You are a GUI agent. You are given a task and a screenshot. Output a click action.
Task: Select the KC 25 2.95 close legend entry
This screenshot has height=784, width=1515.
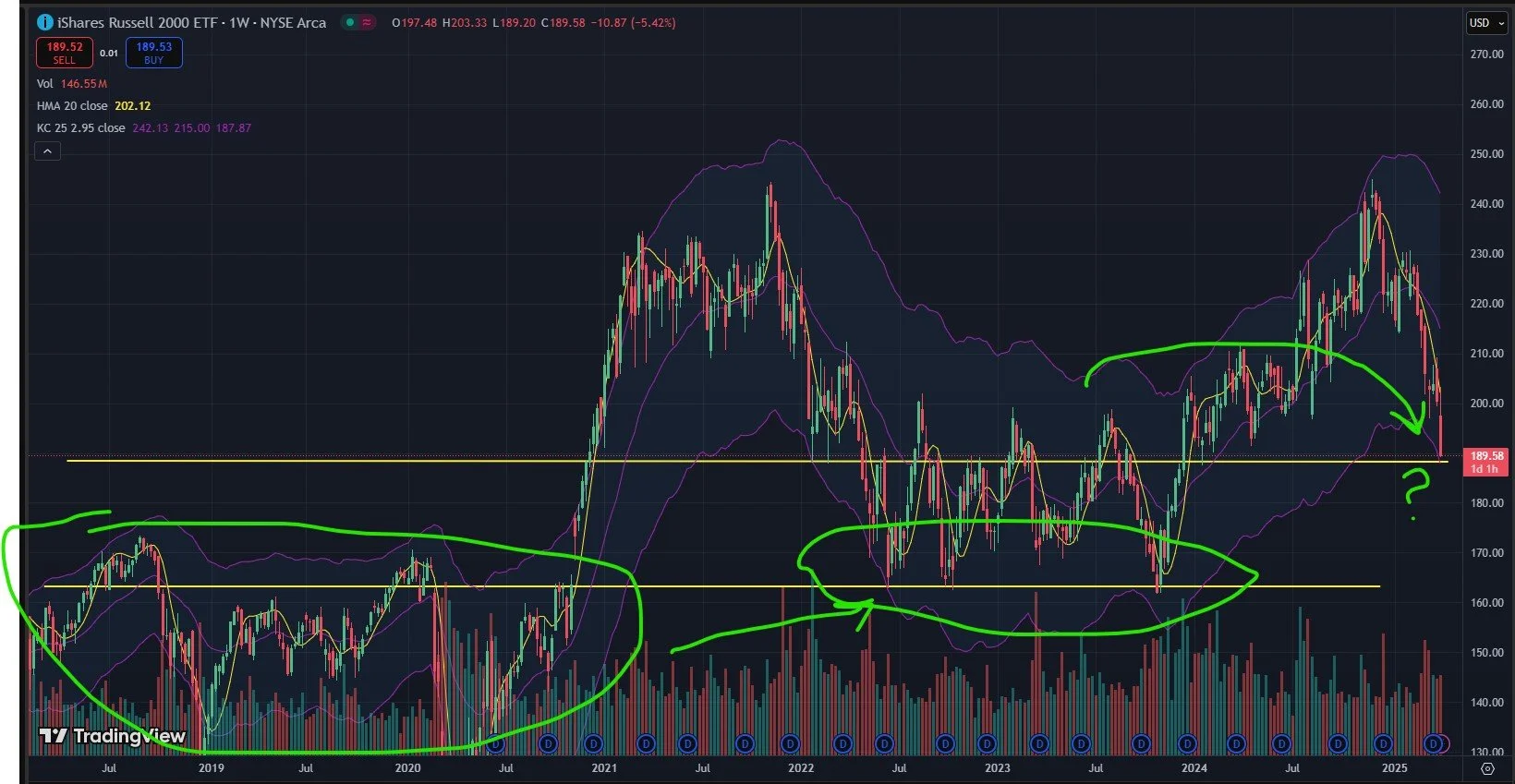[x=80, y=128]
